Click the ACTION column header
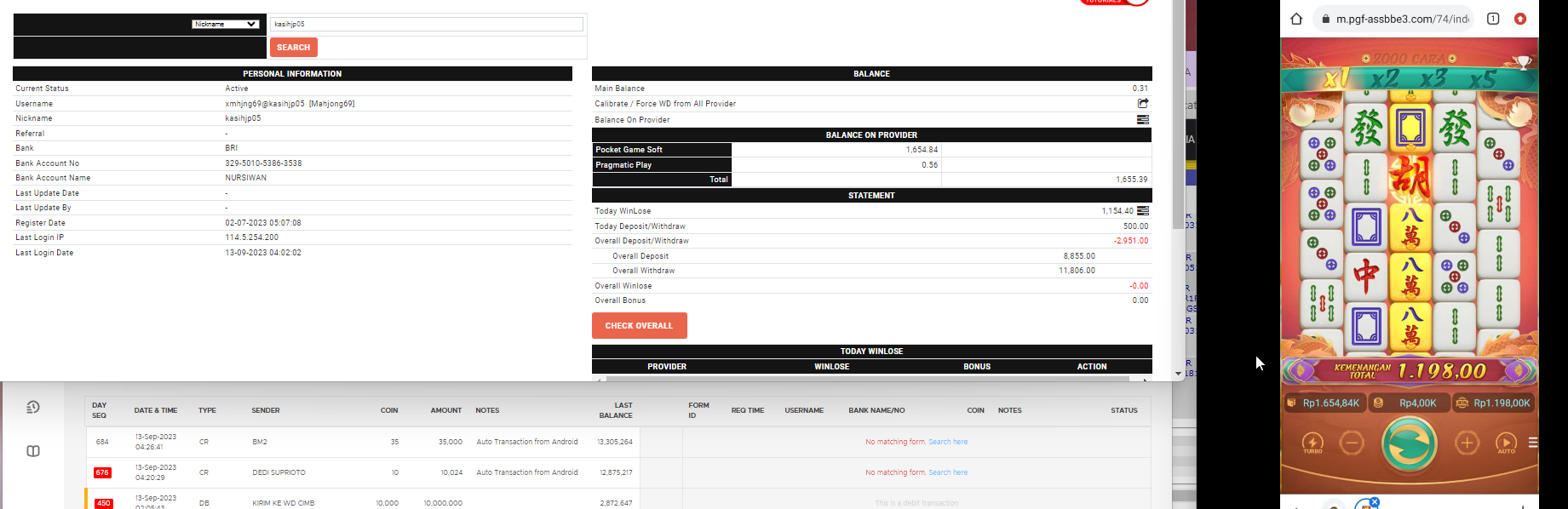The width and height of the screenshot is (1568, 509). pos(1092,367)
